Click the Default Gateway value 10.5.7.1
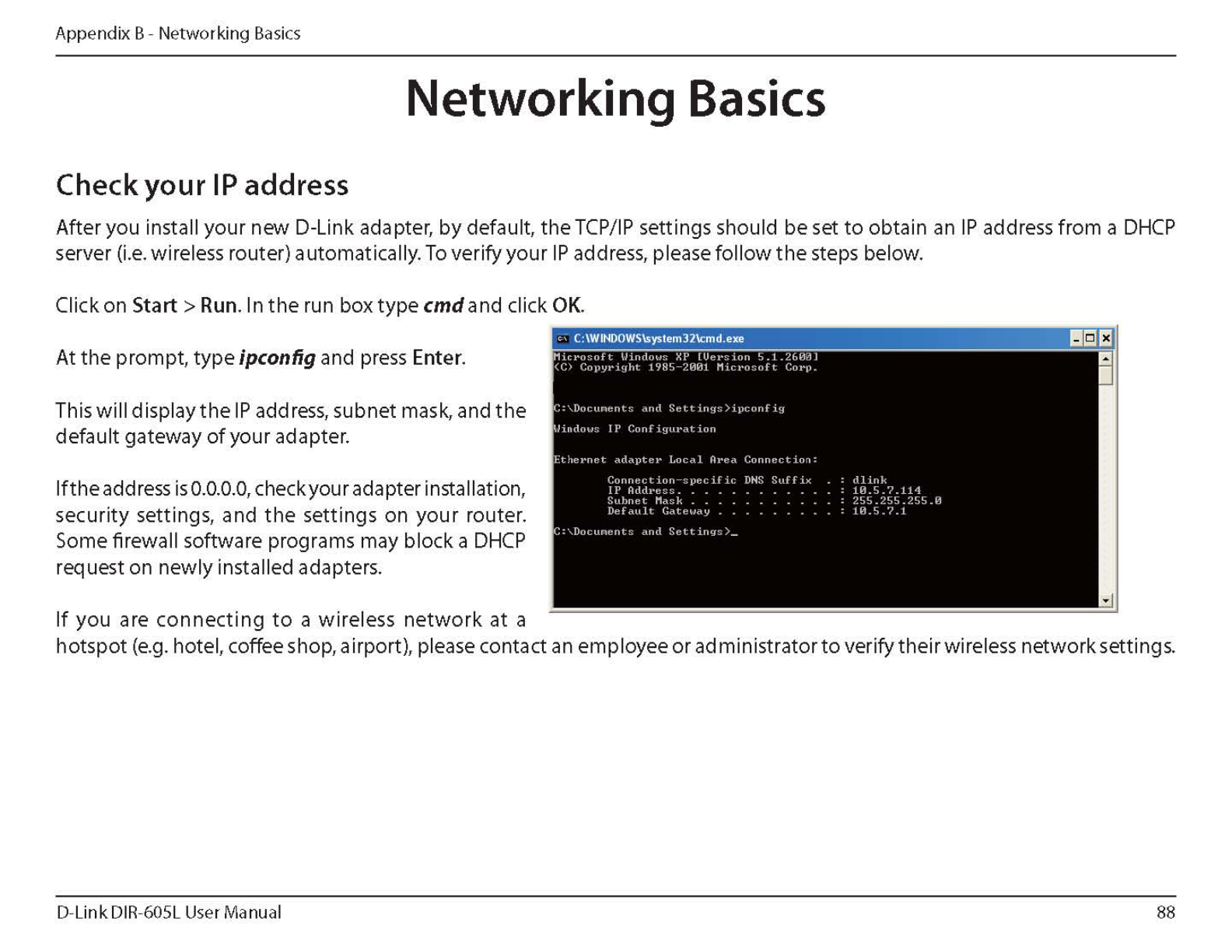This screenshot has width=1232, height=952. (x=880, y=511)
